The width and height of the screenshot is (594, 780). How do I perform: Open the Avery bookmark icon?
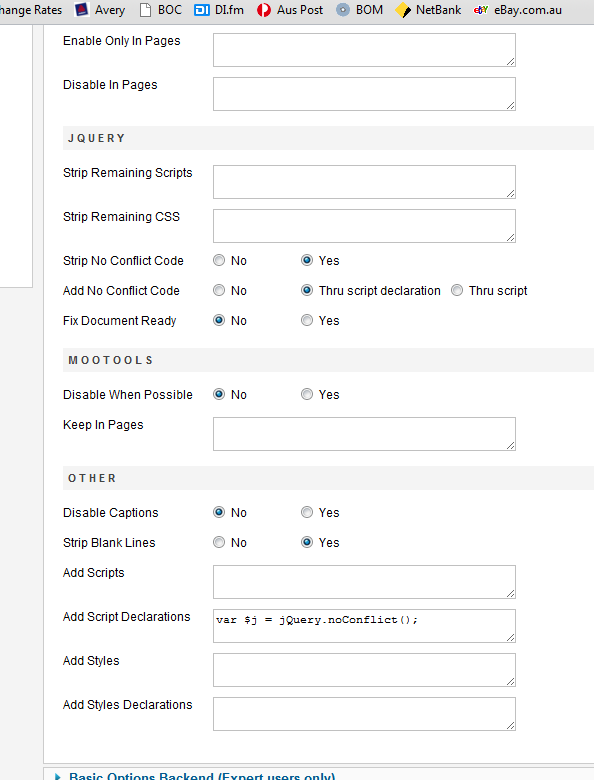tap(82, 9)
